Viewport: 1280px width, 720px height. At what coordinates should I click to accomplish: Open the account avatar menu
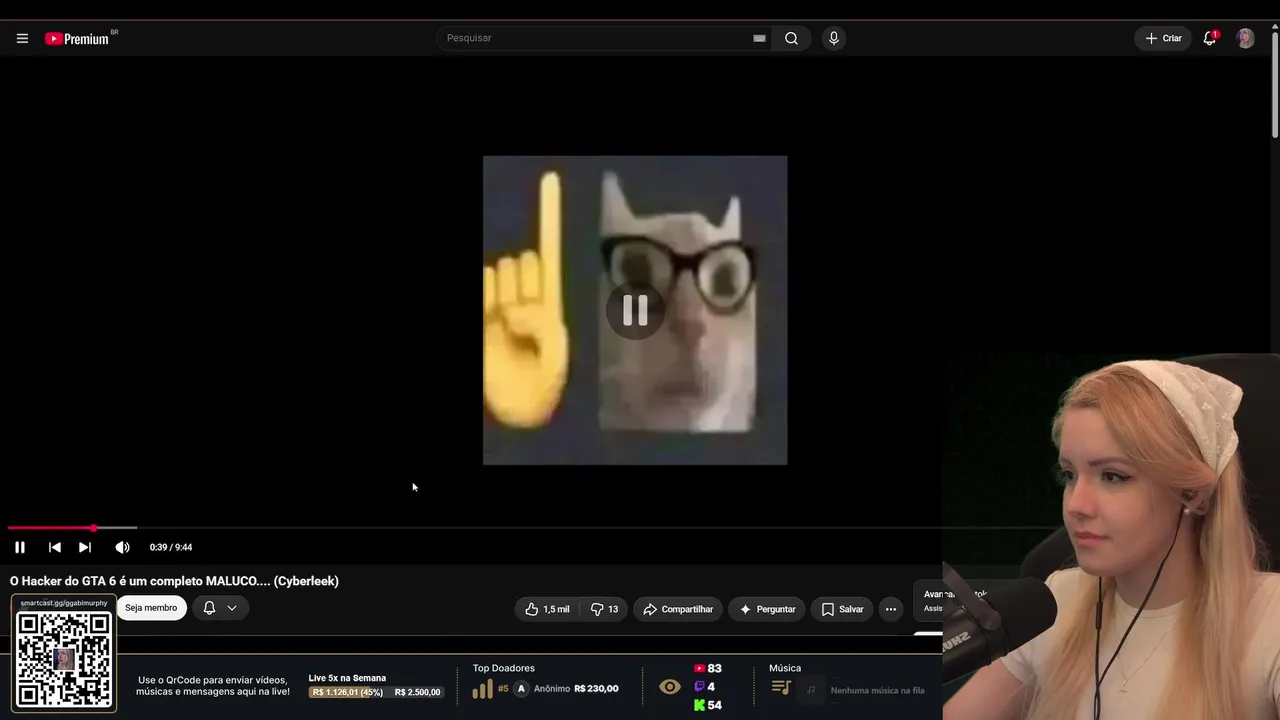(1245, 38)
